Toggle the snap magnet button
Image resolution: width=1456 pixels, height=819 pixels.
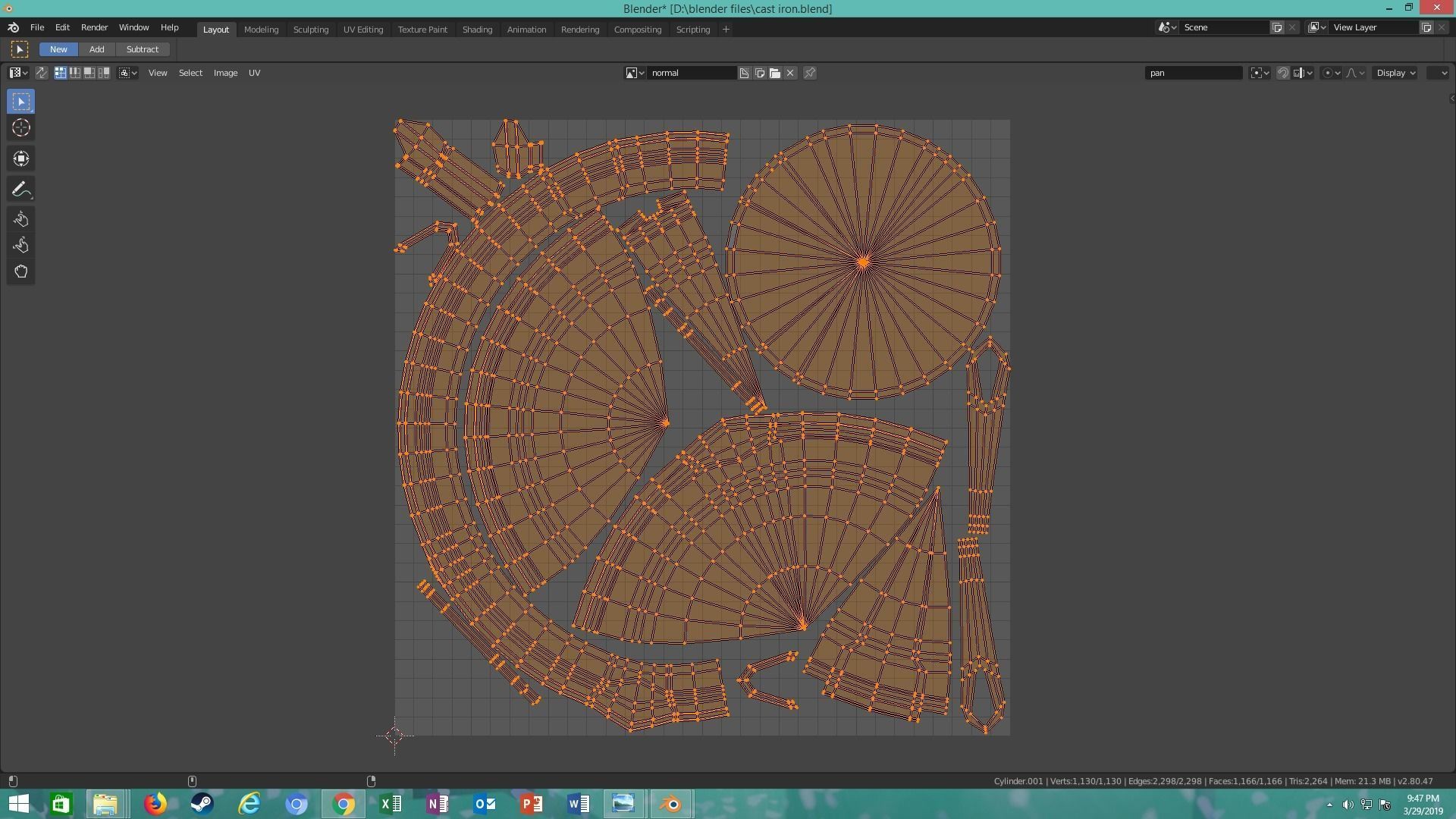[x=1282, y=73]
